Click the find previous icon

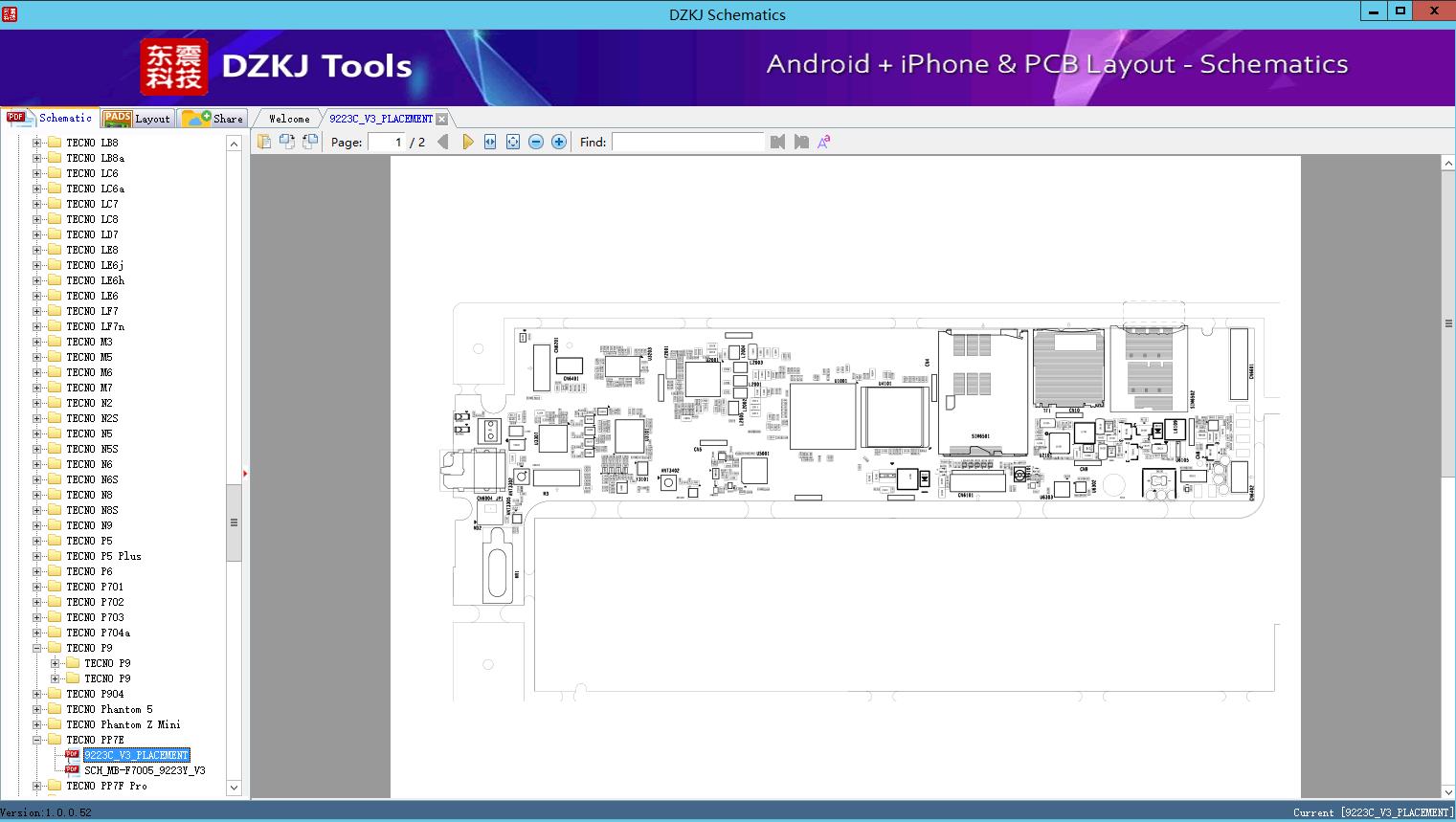point(777,142)
